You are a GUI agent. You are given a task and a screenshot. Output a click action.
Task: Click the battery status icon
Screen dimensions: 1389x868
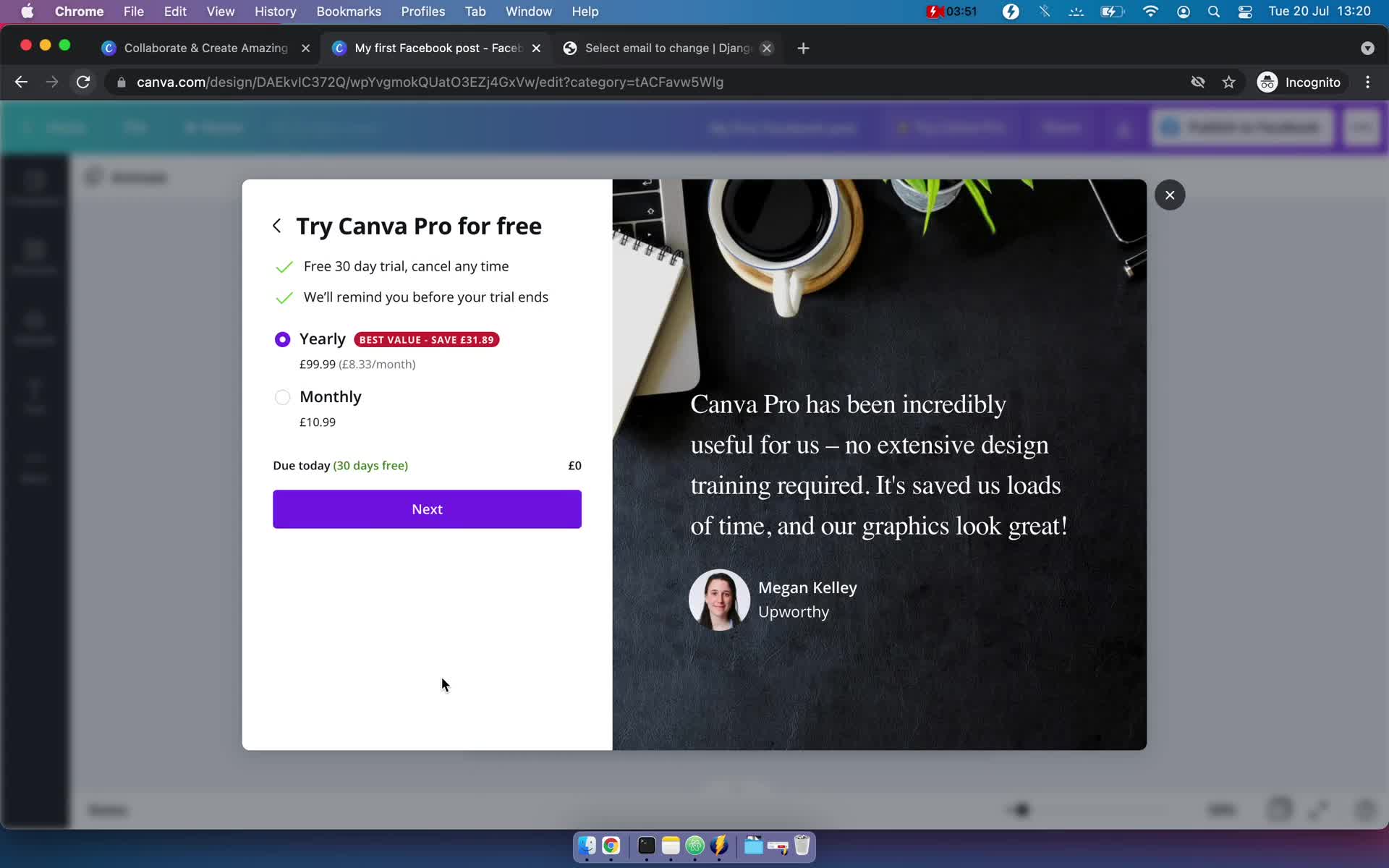[x=1112, y=12]
